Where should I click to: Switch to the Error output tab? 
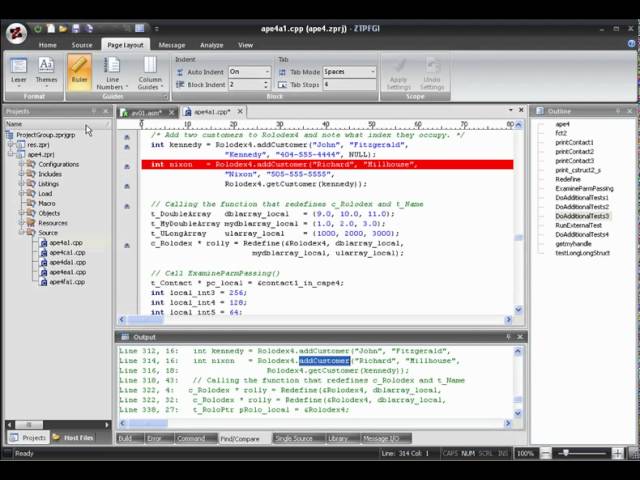click(159, 438)
